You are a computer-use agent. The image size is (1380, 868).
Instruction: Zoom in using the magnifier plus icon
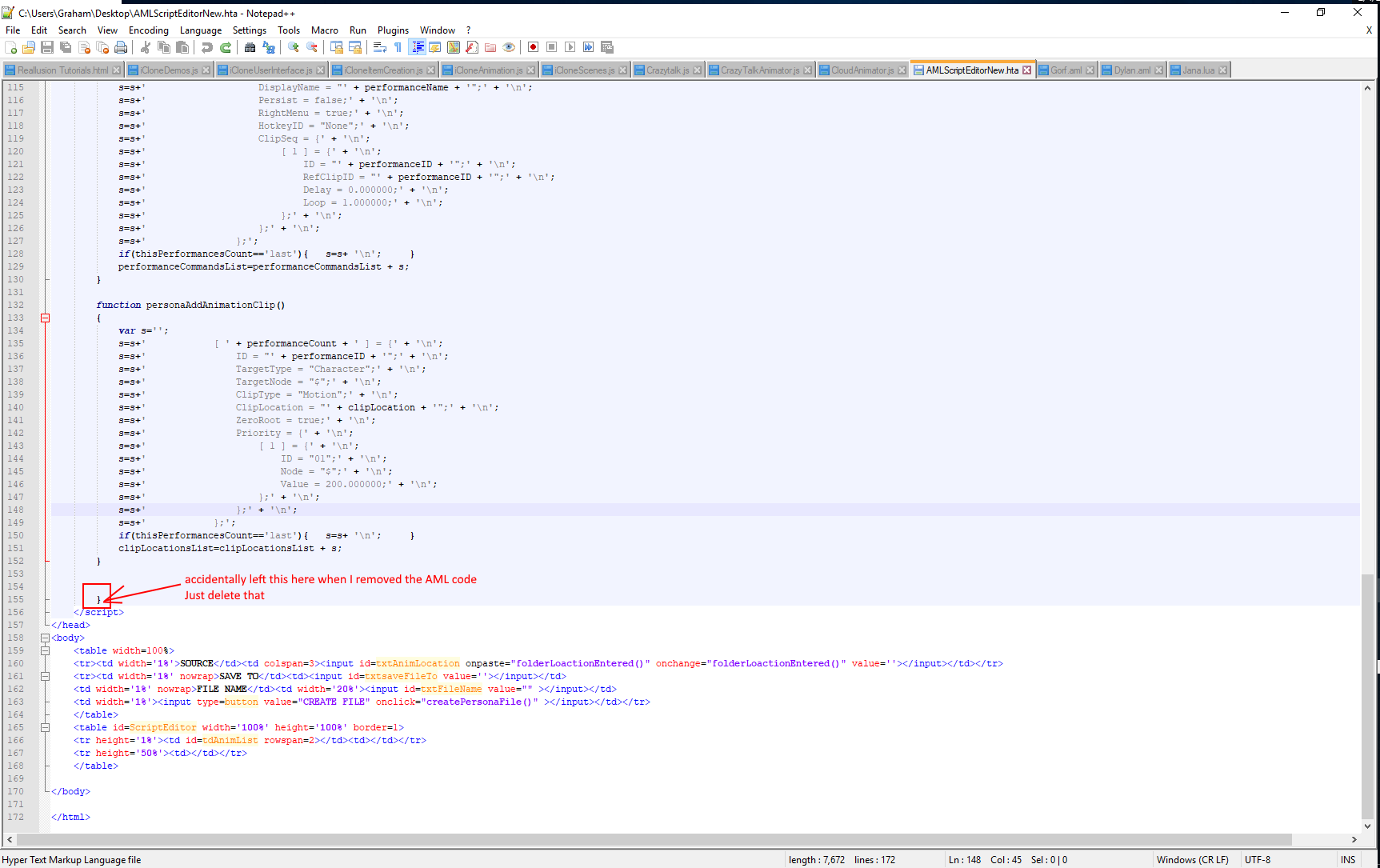pyautogui.click(x=294, y=48)
